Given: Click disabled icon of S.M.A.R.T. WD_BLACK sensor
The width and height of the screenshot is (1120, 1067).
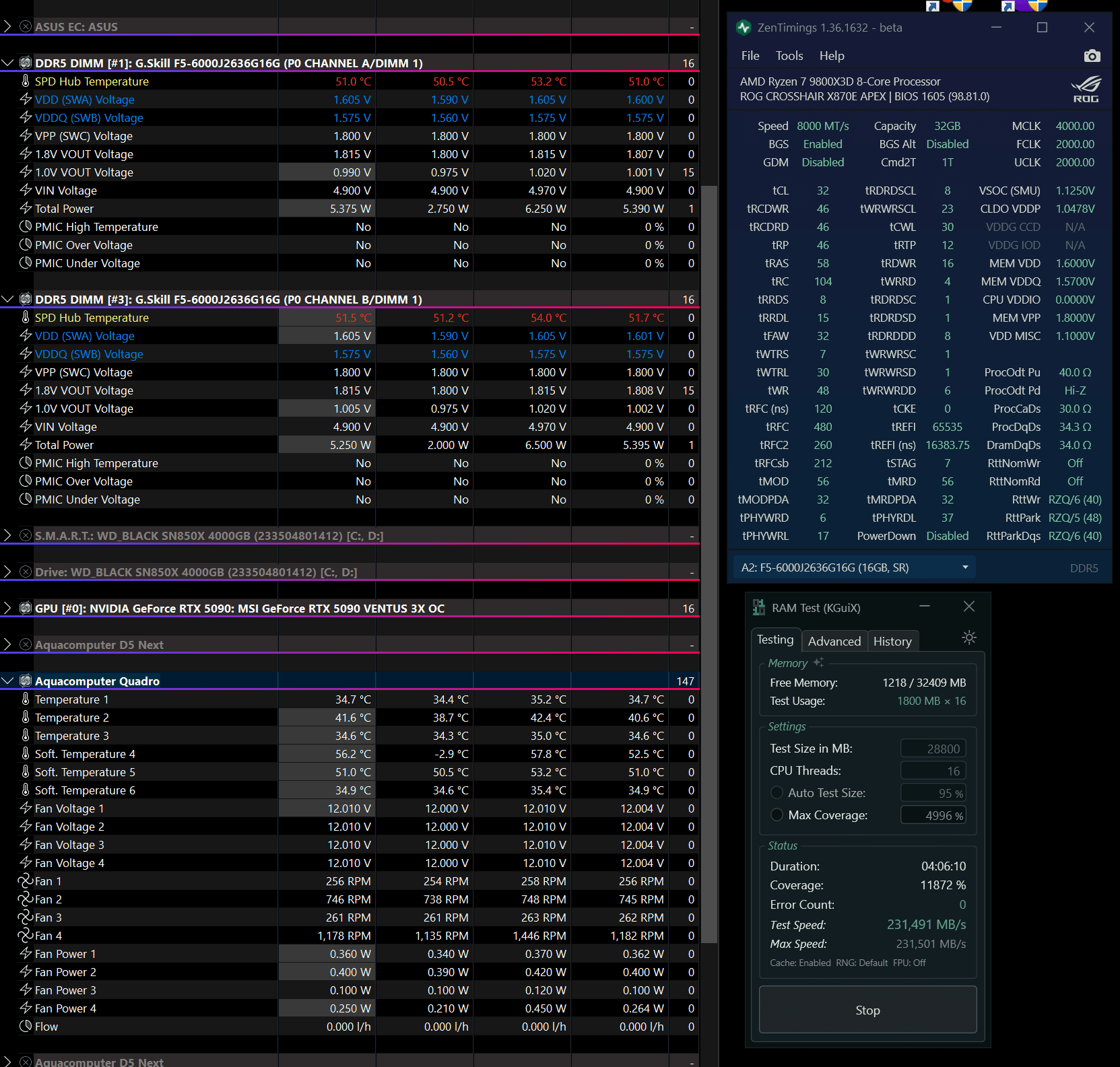Looking at the screenshot, I should (26, 535).
